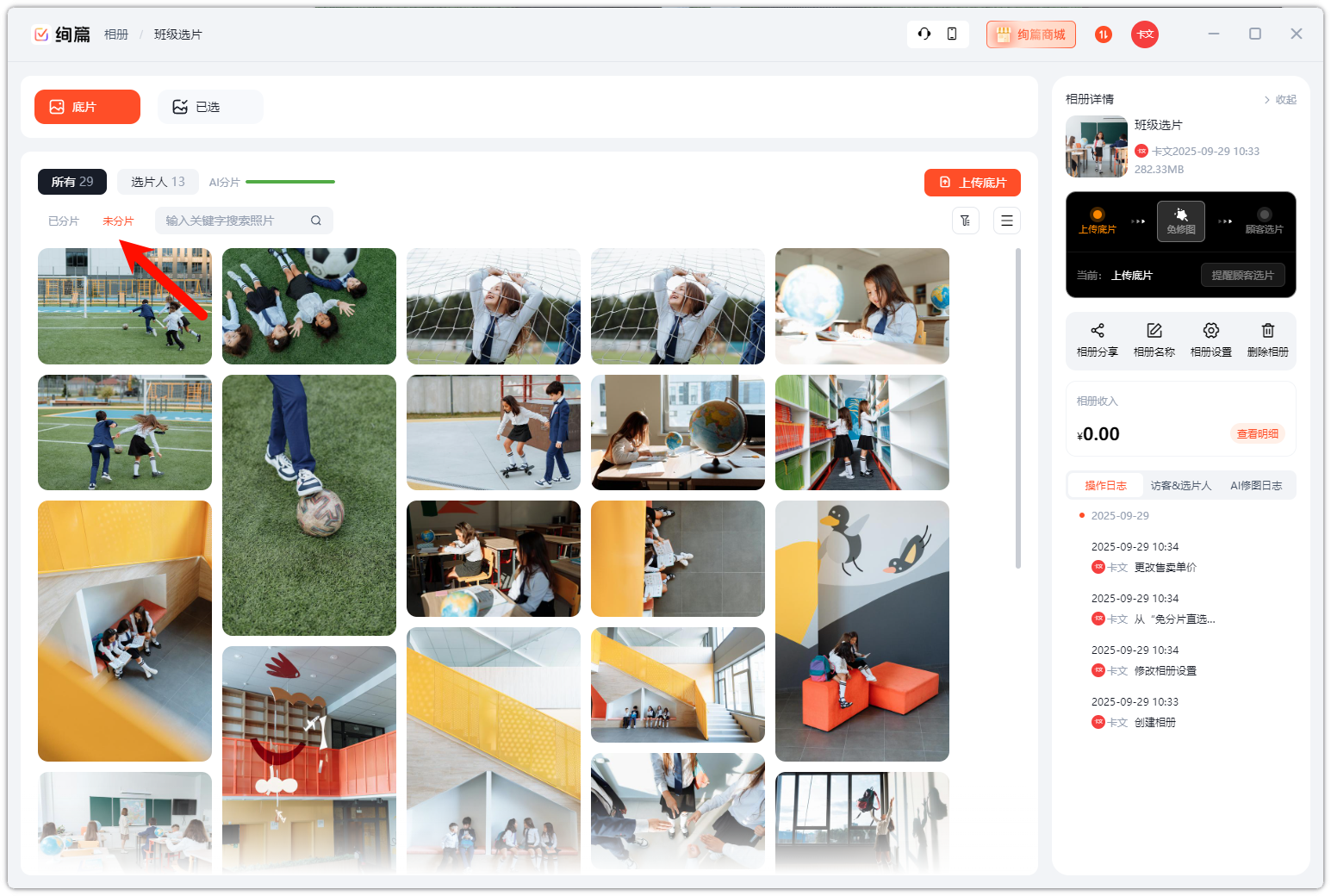Switch to the 已选 tab
The height and width of the screenshot is (896, 1331).
(209, 107)
